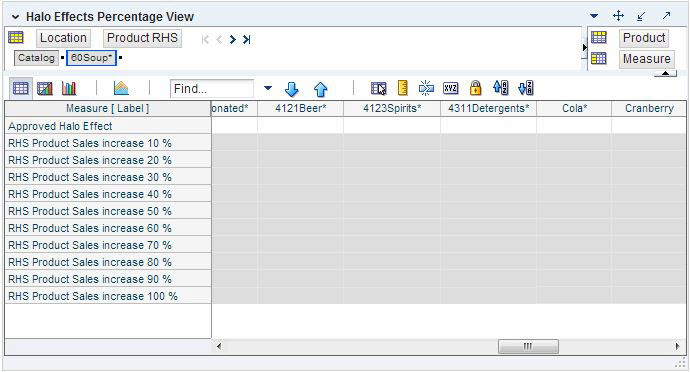Image resolution: width=690 pixels, height=372 pixels.
Task: Sort ascending A to Z
Action: (500, 88)
